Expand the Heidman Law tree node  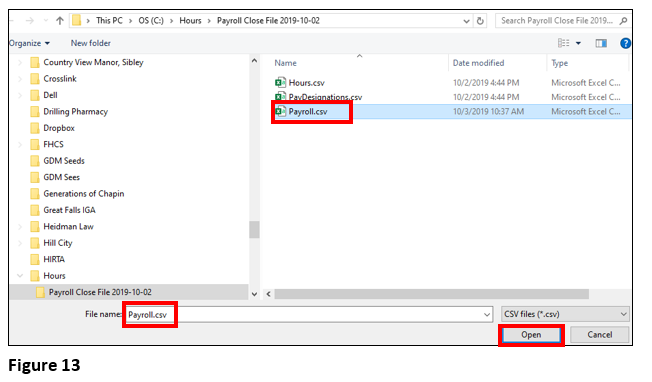click(x=20, y=227)
